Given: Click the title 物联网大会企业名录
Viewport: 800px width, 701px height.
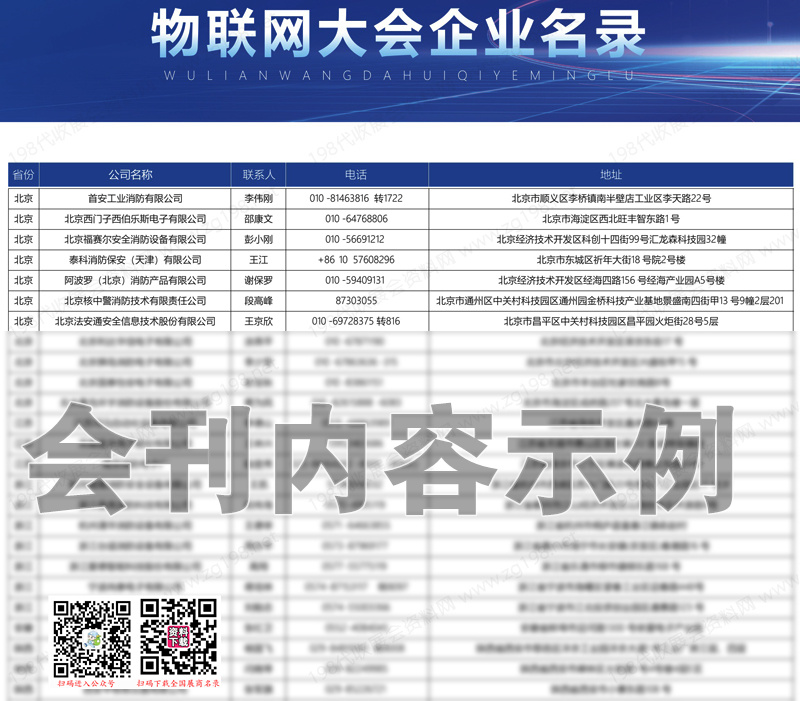Looking at the screenshot, I should (x=398, y=34).
